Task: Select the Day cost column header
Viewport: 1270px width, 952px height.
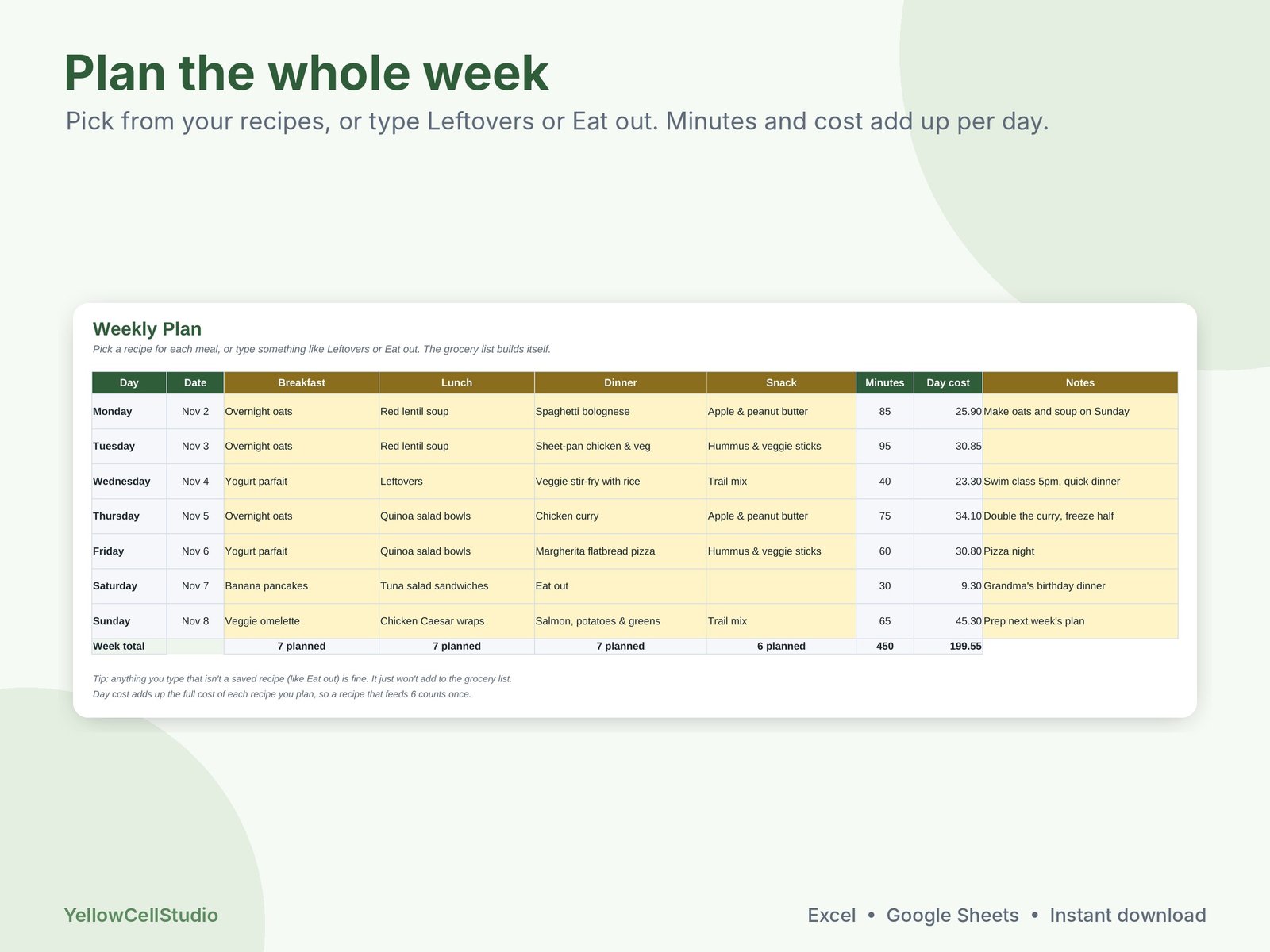Action: [x=949, y=382]
